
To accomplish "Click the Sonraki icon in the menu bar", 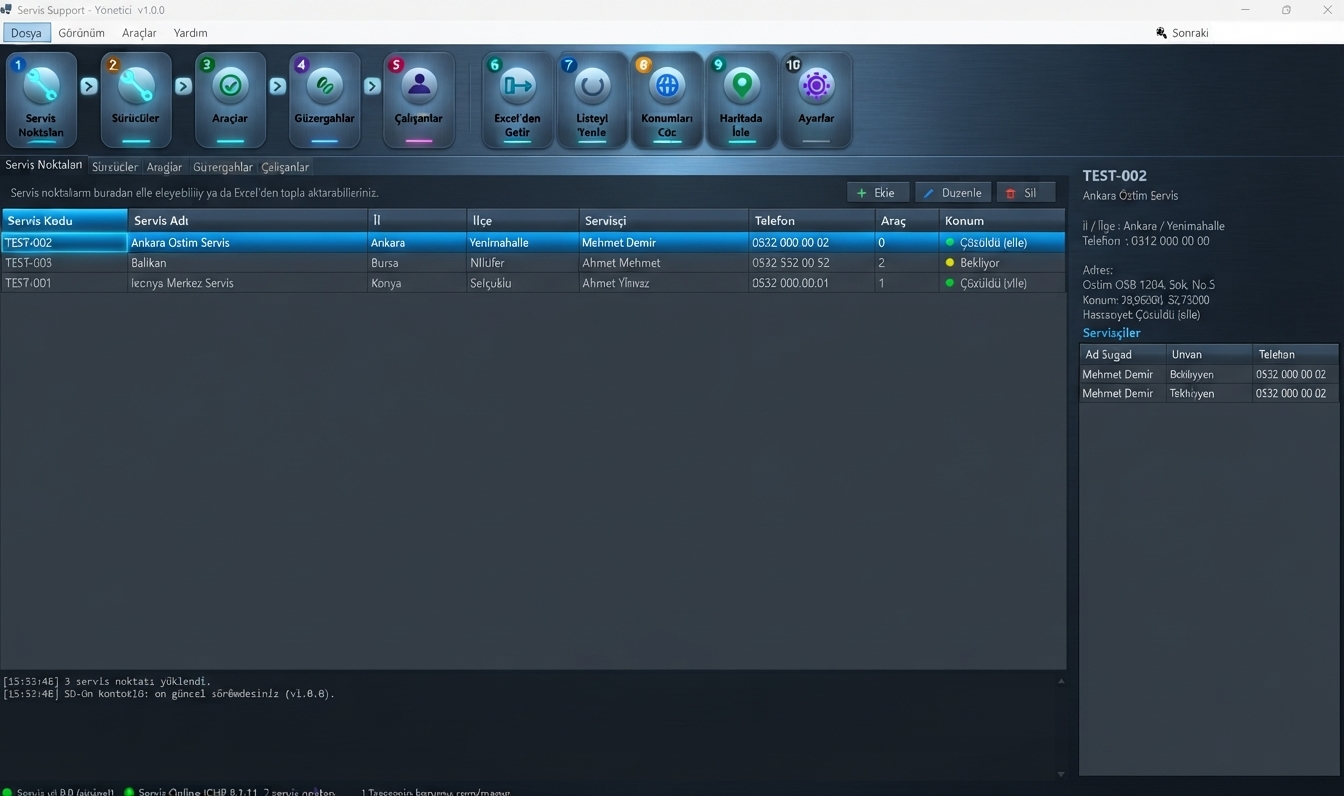I will [1161, 33].
